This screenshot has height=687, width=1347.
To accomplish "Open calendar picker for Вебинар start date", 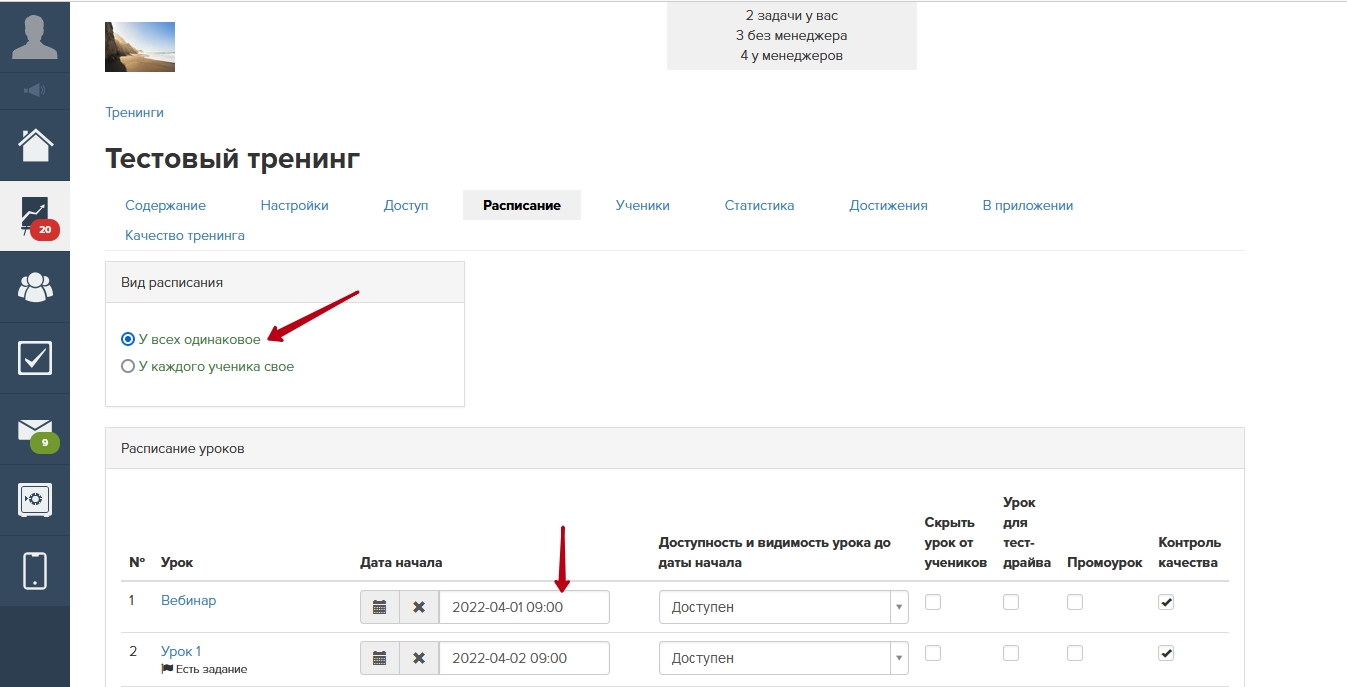I will (x=379, y=607).
